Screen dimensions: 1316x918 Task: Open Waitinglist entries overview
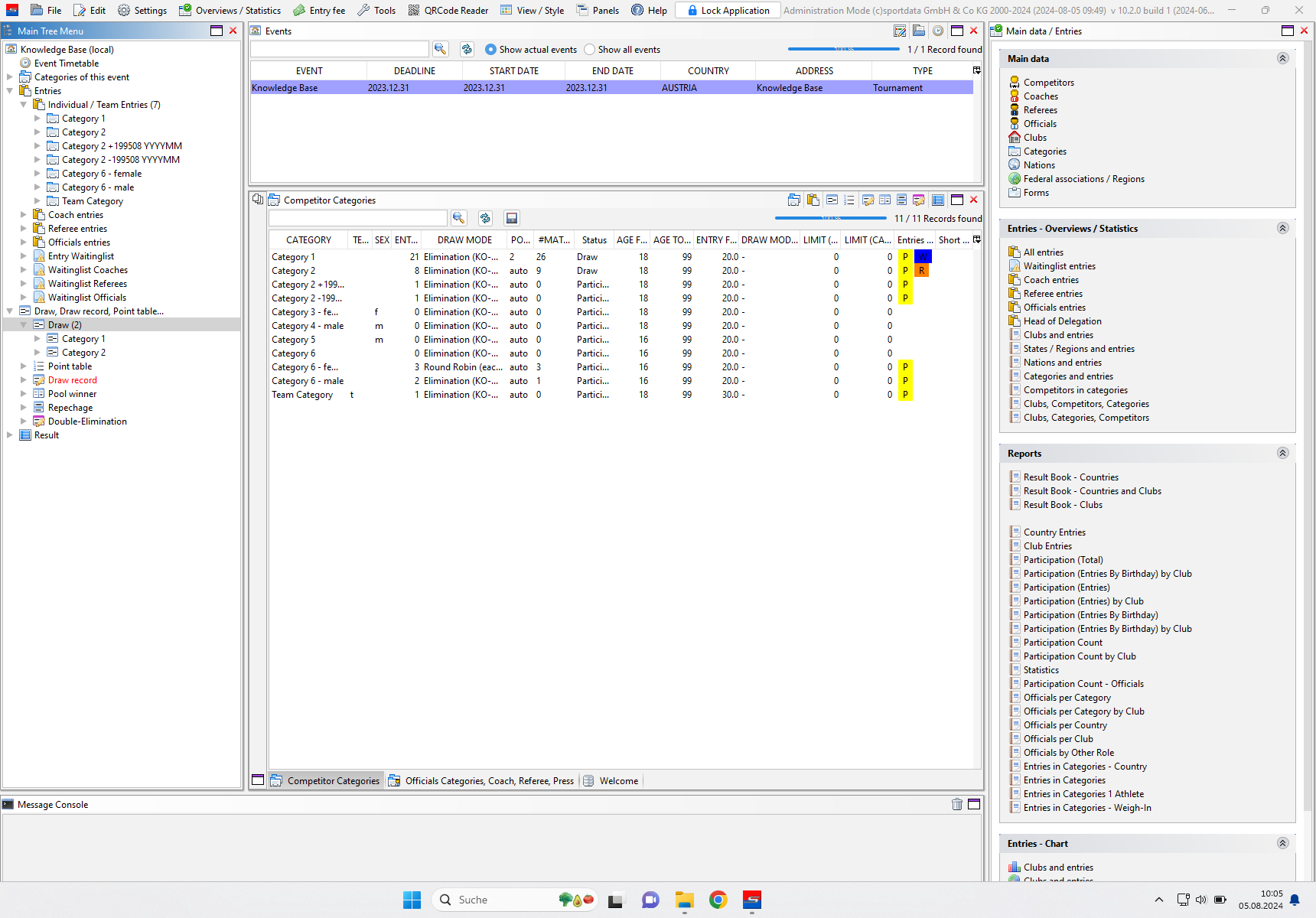point(1059,265)
